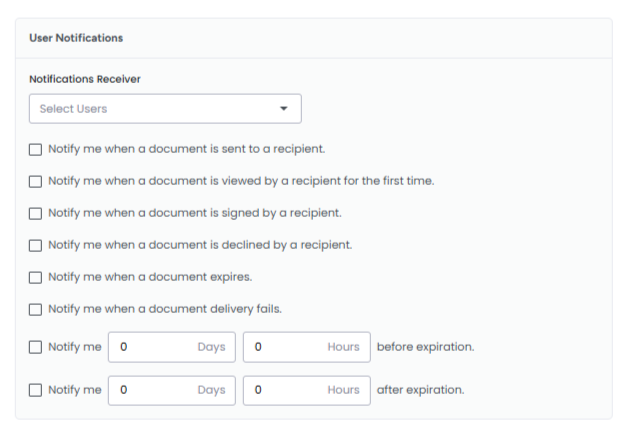The width and height of the screenshot is (626, 433).
Task: Check the 'viewed by a recipient' notification box
Action: tap(35, 181)
